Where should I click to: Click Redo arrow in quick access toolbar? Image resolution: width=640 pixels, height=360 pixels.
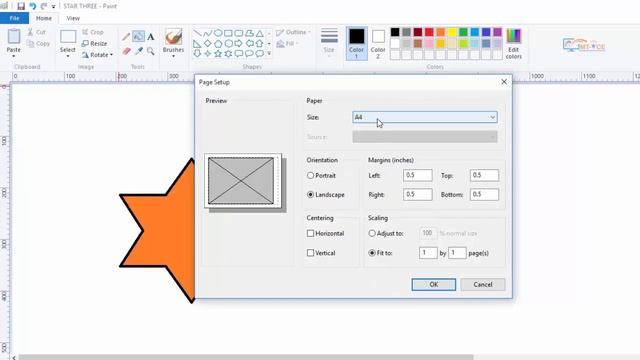[44, 6]
